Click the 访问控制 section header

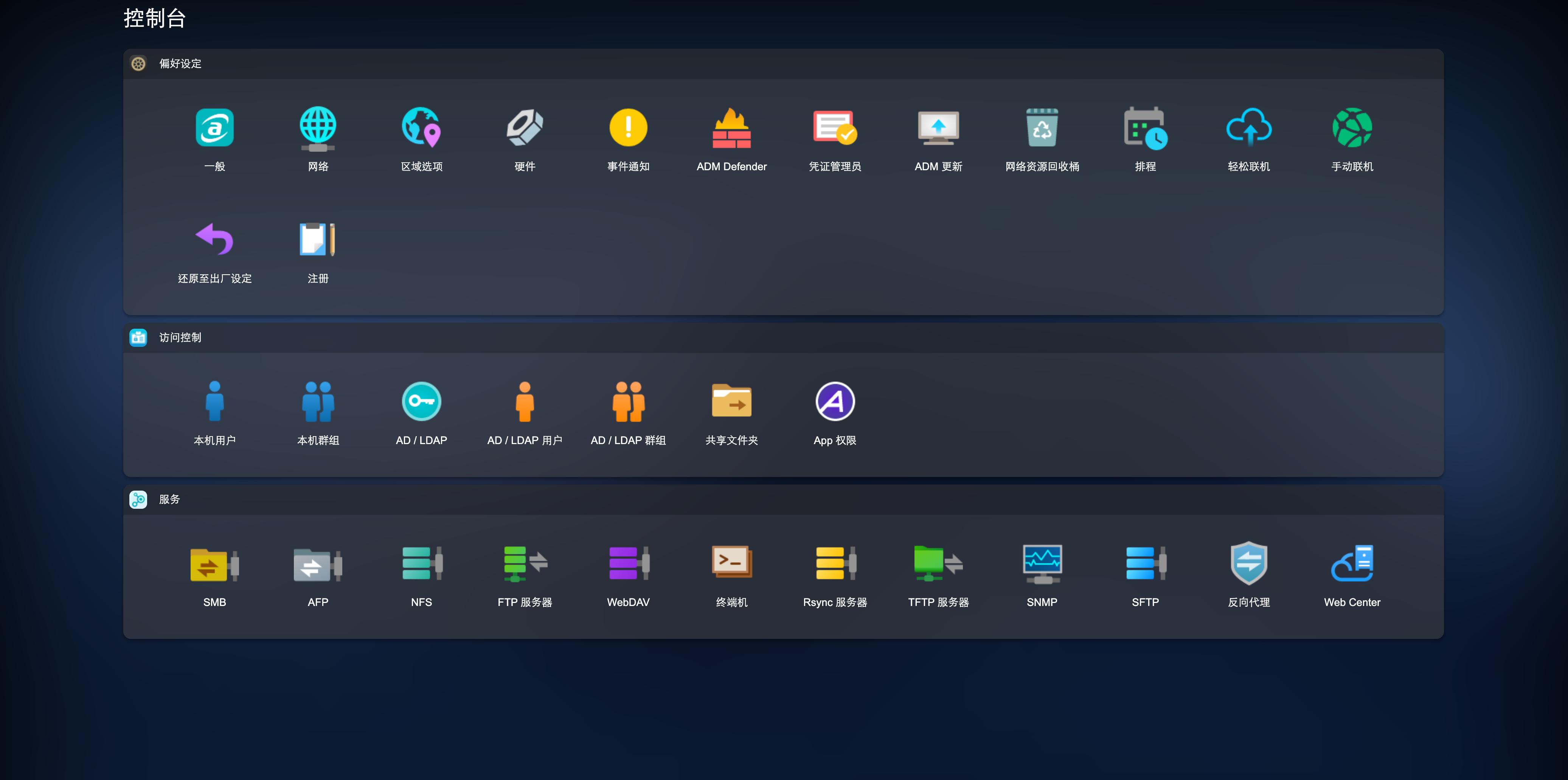click(x=180, y=337)
